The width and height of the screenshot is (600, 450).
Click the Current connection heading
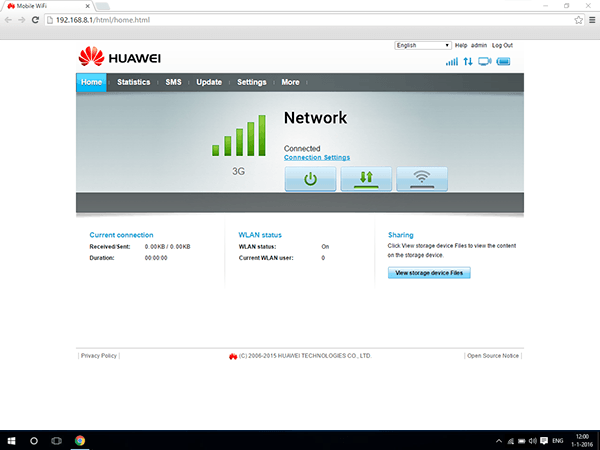[x=121, y=235]
